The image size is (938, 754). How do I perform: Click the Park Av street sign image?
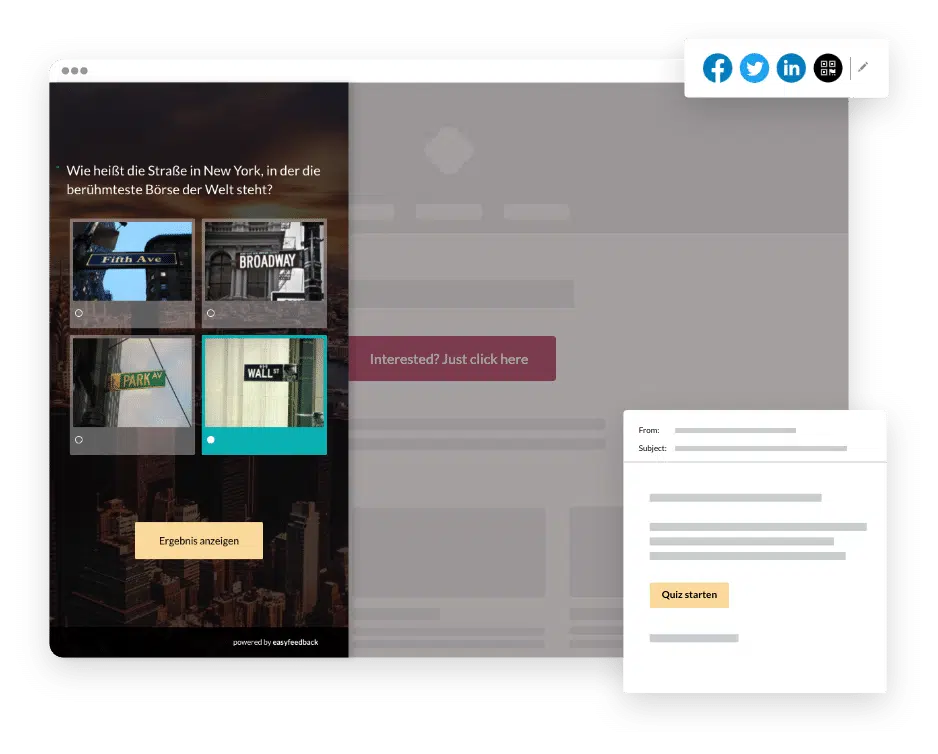(132, 382)
